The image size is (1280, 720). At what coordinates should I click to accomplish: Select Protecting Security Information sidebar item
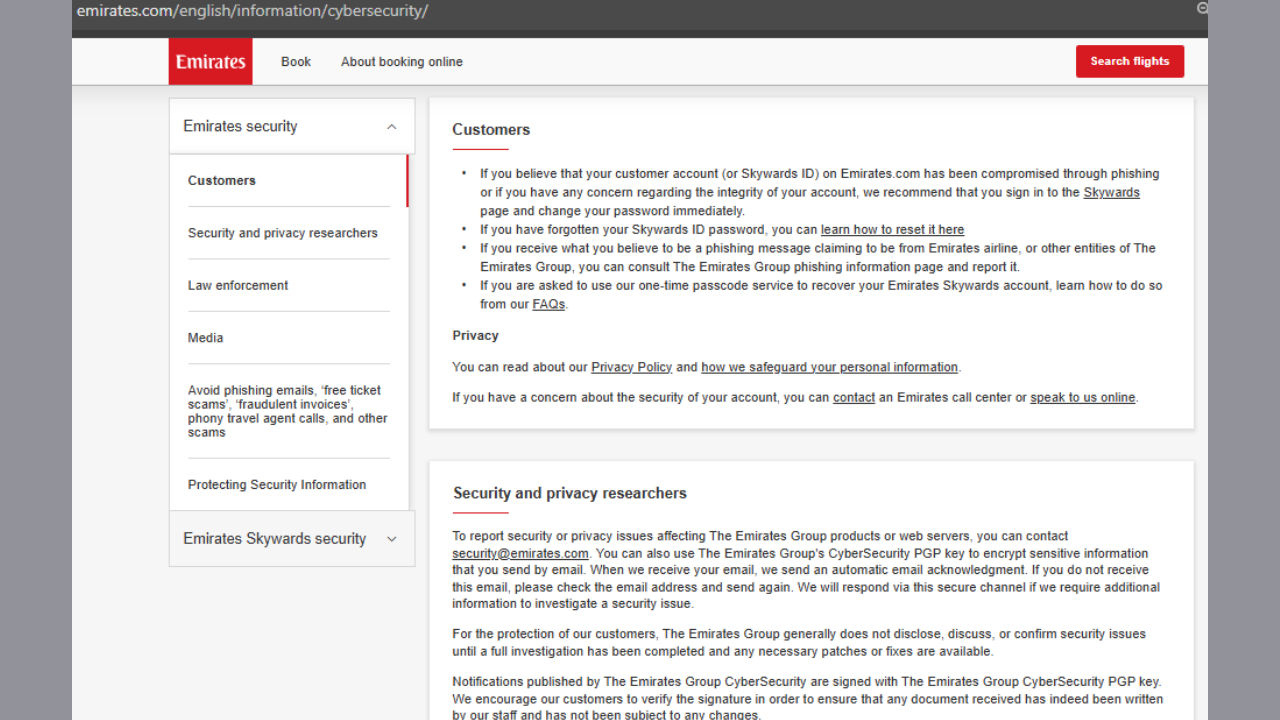pos(277,485)
